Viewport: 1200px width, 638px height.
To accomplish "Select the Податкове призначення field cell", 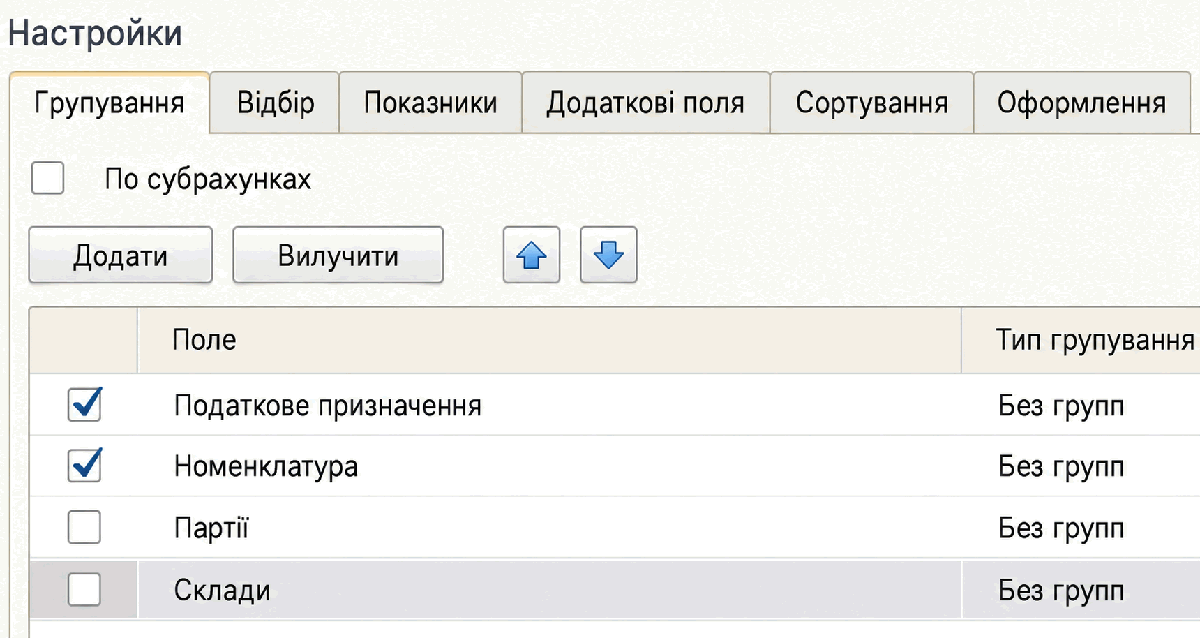I will tap(549, 405).
